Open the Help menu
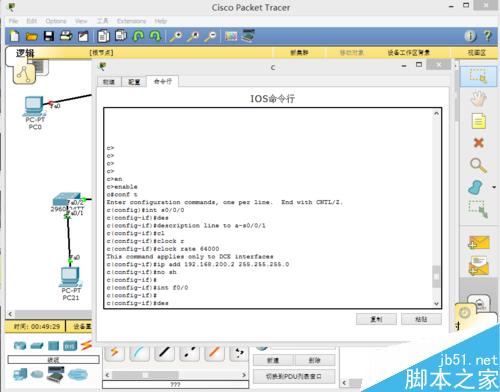Image resolution: width=500 pixels, height=392 pixels. click(x=160, y=21)
